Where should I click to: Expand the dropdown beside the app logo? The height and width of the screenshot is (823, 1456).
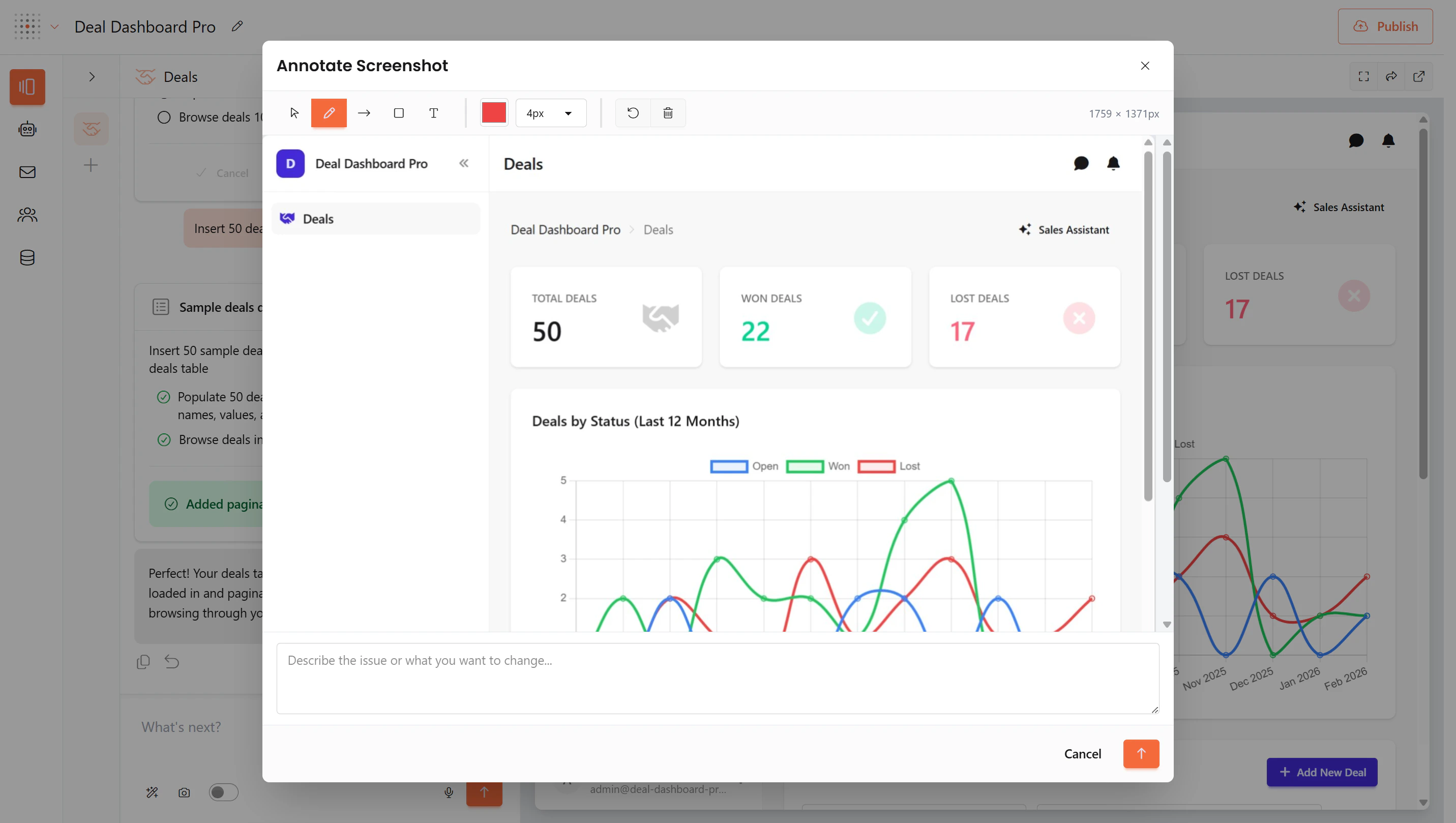55,26
